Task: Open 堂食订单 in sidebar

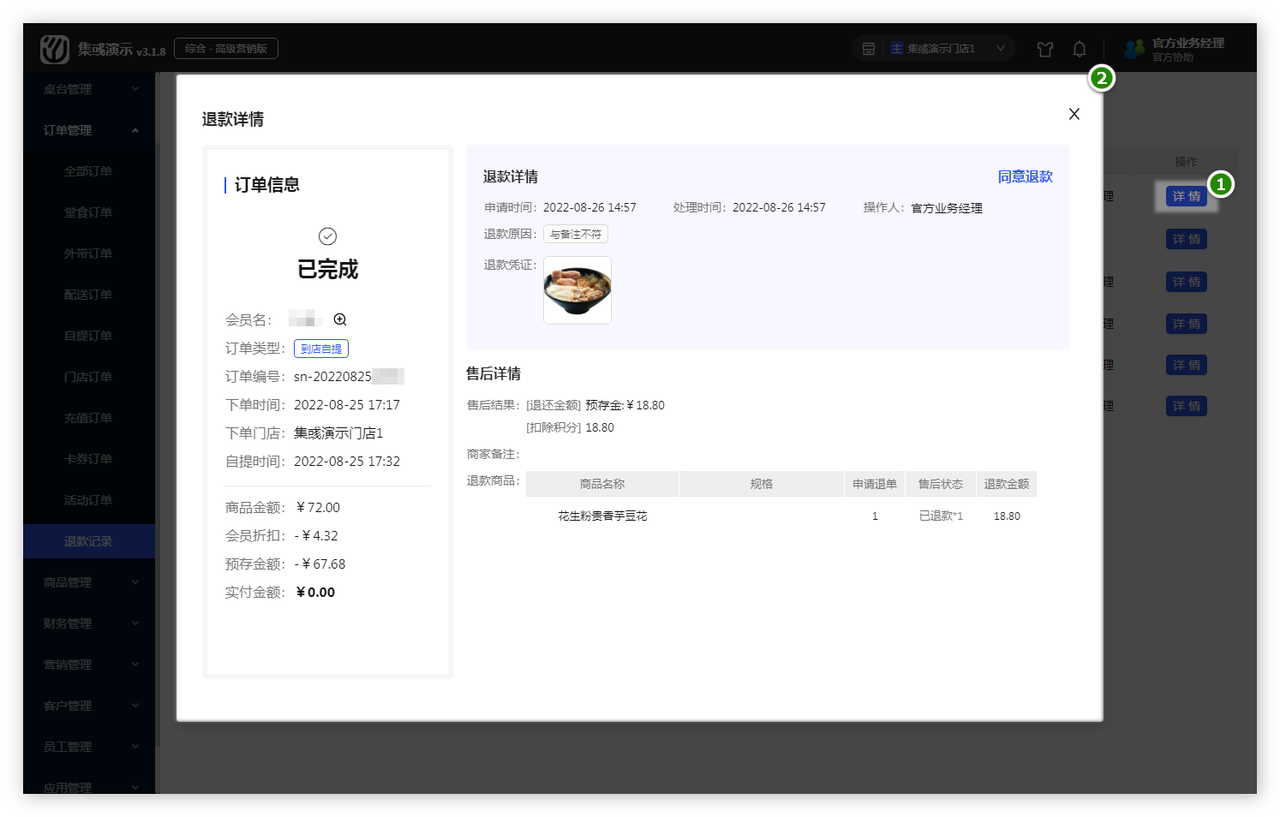Action: tap(88, 212)
